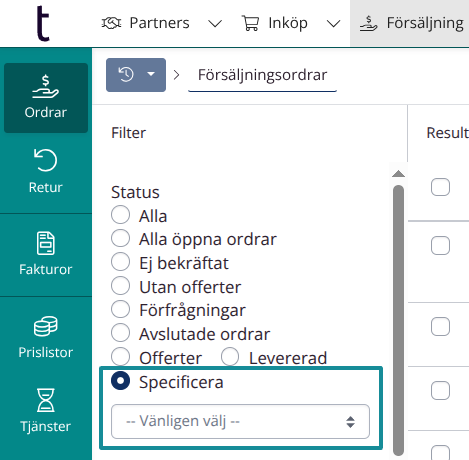
Task: Expand the history dropdown caret
Action: [151, 74]
